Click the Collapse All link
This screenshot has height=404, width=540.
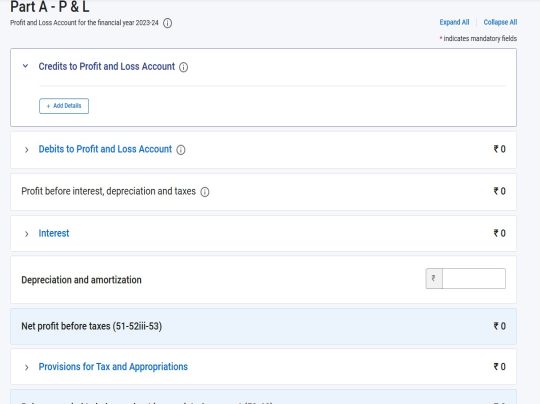[x=500, y=22]
